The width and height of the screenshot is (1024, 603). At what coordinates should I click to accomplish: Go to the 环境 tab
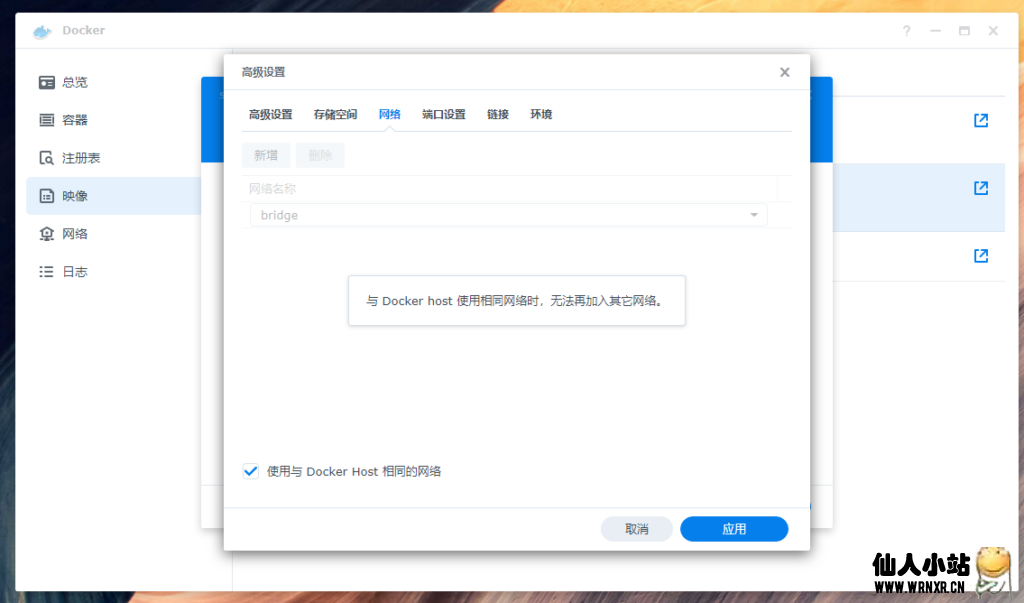point(541,114)
